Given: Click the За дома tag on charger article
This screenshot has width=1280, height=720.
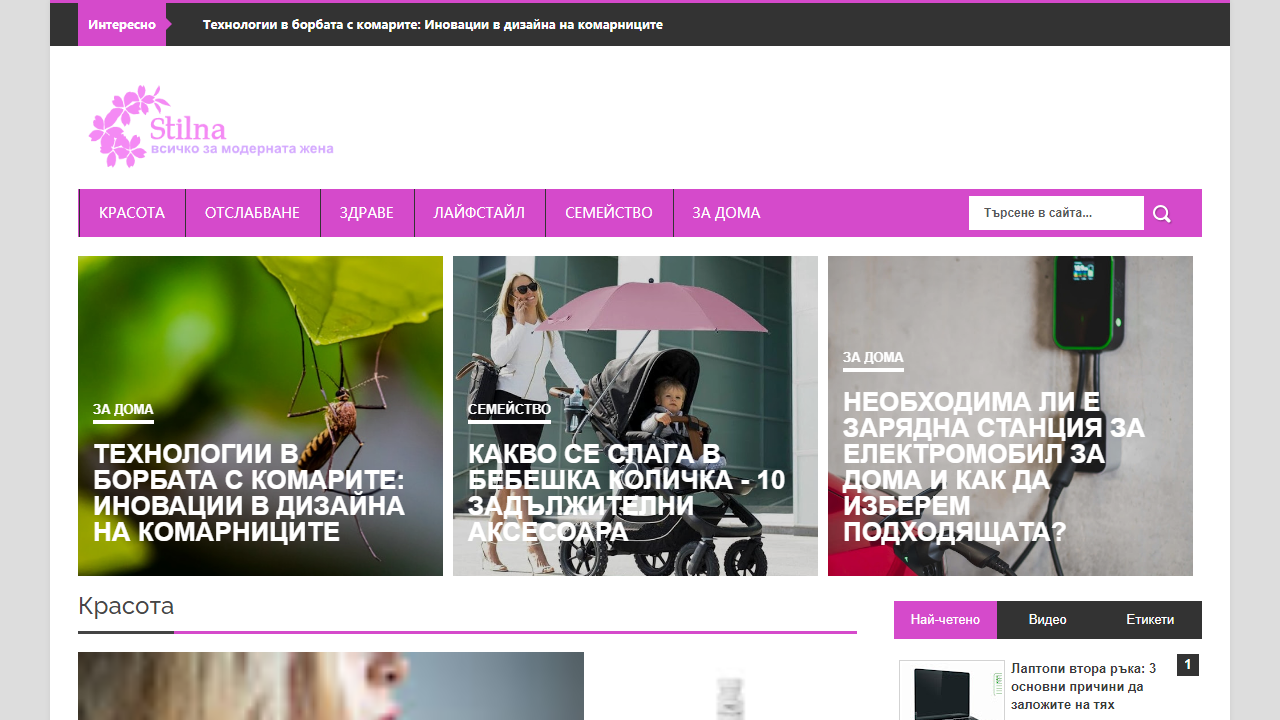Looking at the screenshot, I should click(x=872, y=357).
